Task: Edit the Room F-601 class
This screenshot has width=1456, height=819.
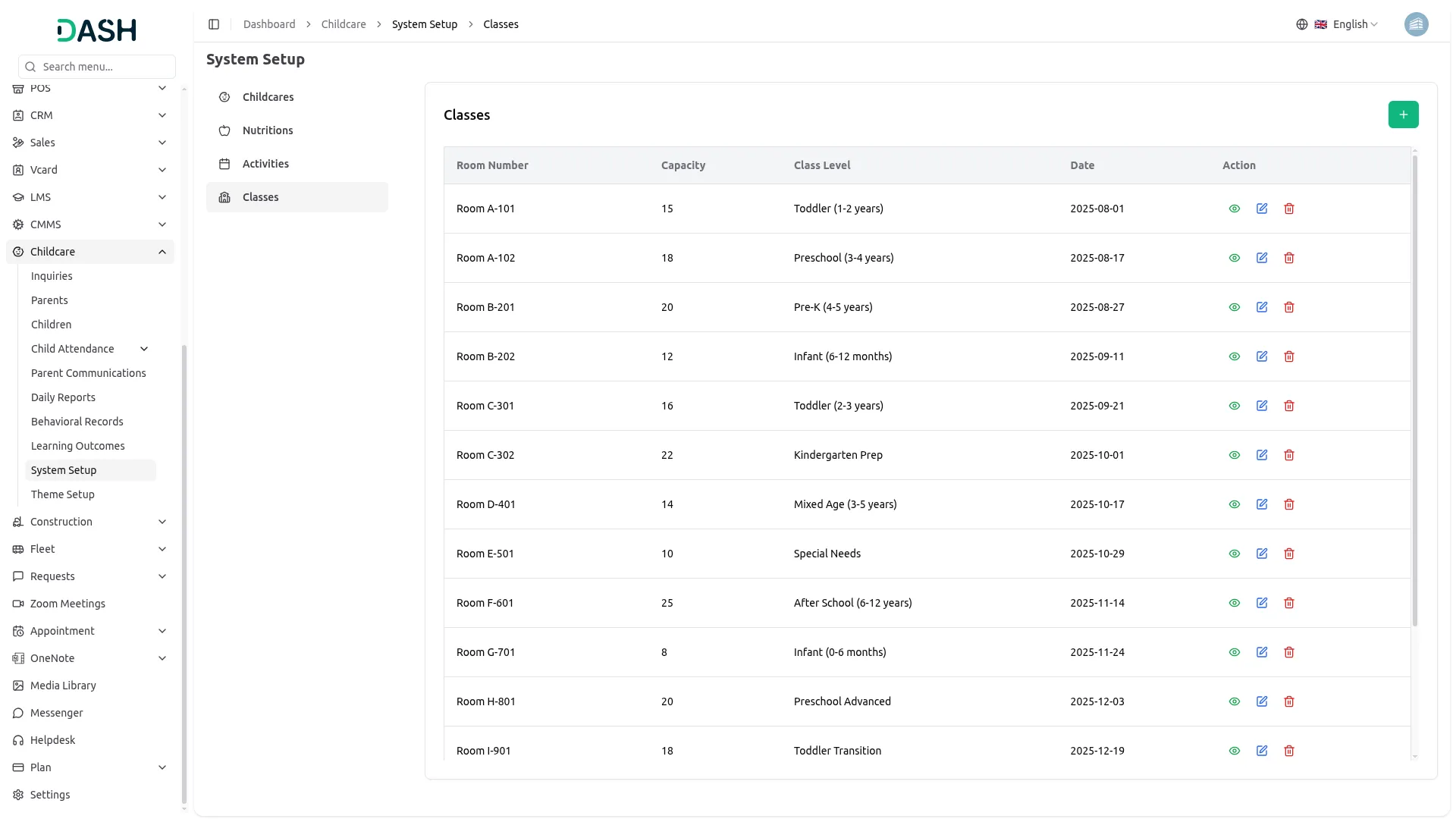Action: point(1262,603)
